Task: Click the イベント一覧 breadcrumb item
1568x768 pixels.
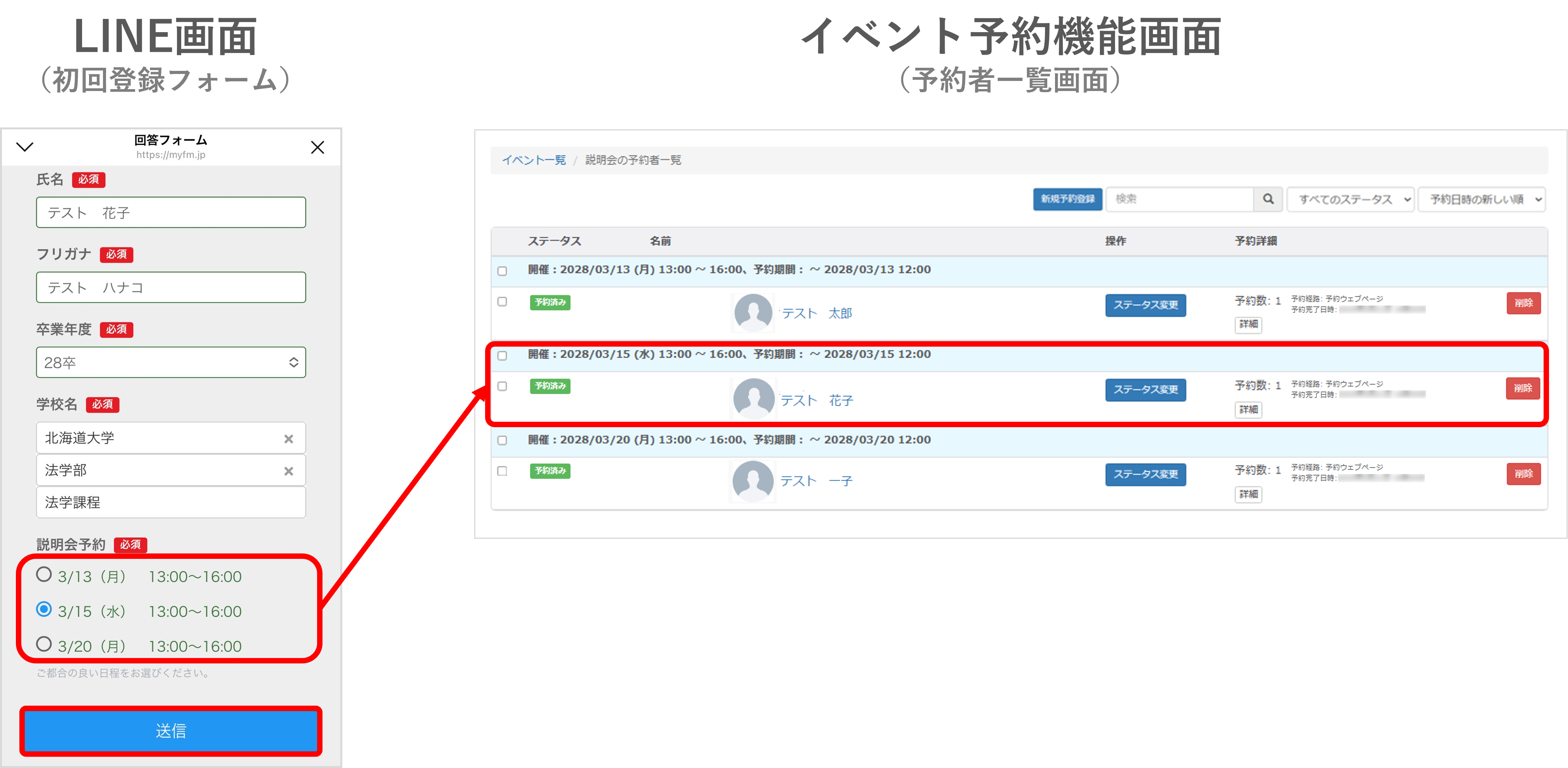Action: [x=534, y=160]
